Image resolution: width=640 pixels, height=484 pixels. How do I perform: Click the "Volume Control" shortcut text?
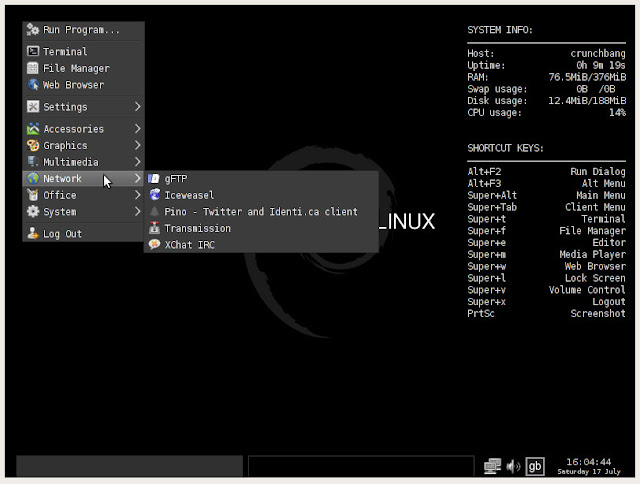pyautogui.click(x=587, y=290)
